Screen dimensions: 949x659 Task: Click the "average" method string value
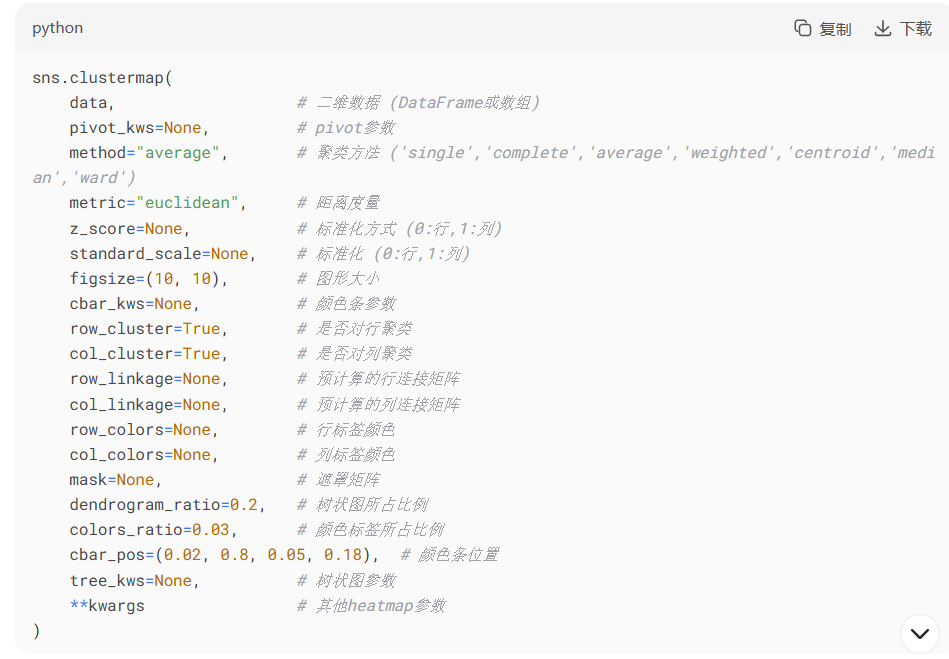pyautogui.click(x=178, y=153)
